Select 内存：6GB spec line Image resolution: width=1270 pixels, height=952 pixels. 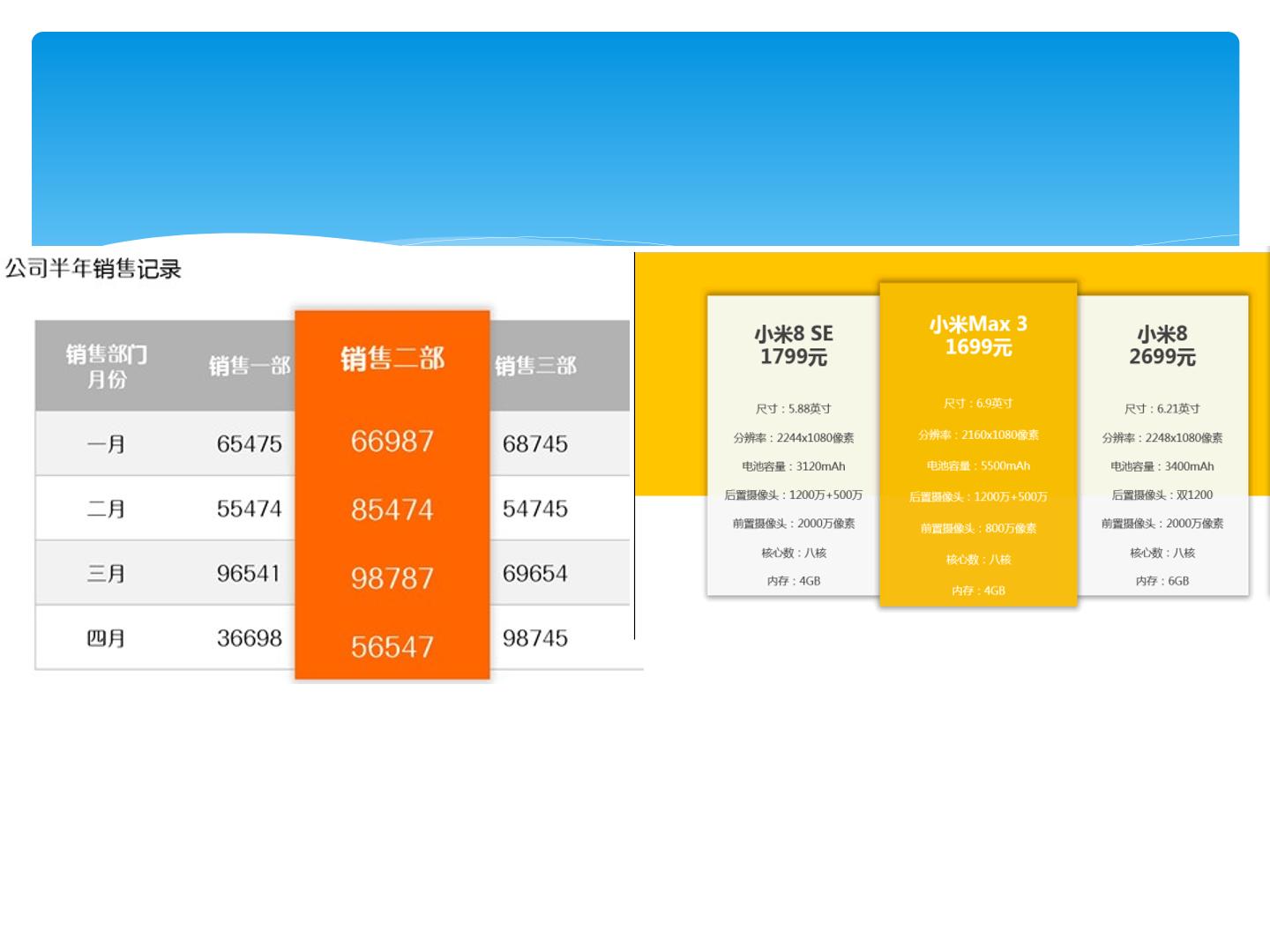pos(1162,581)
